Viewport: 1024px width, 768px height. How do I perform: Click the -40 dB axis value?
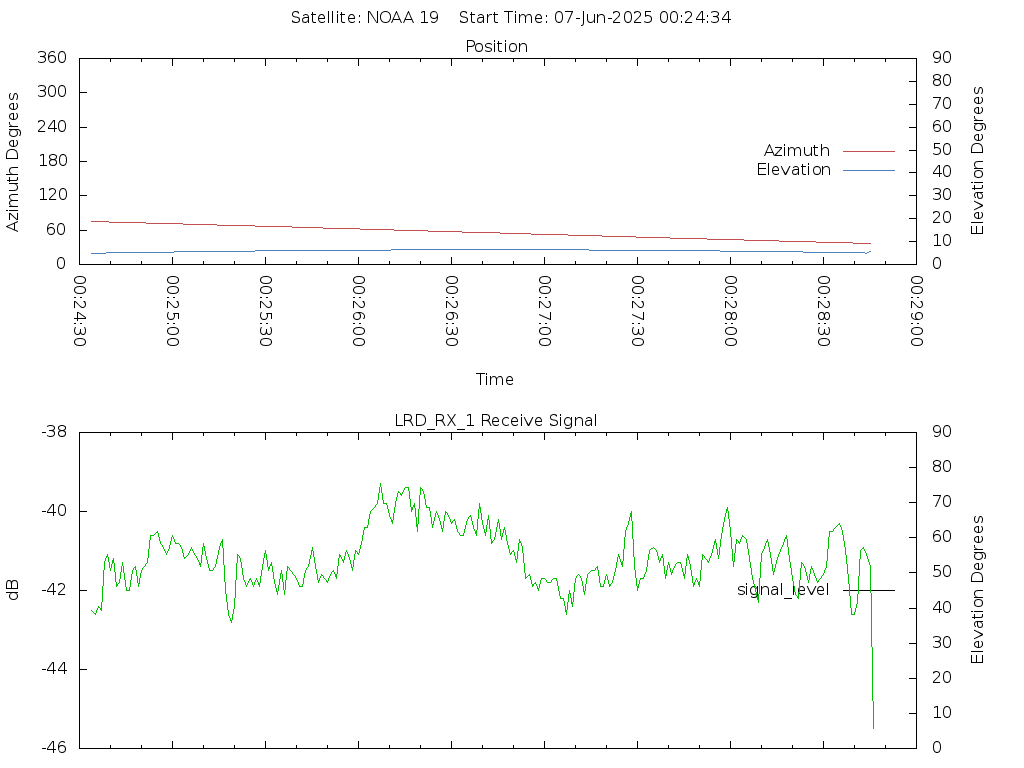(54, 511)
